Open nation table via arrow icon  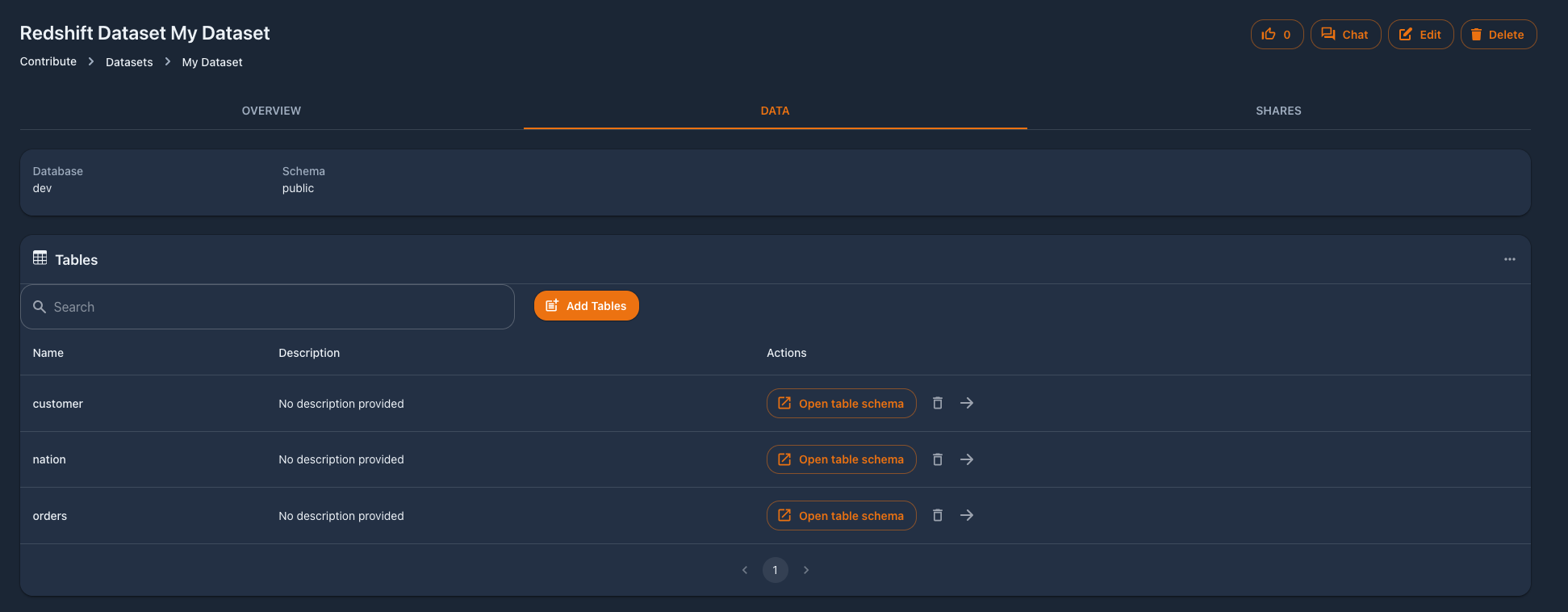(x=967, y=459)
